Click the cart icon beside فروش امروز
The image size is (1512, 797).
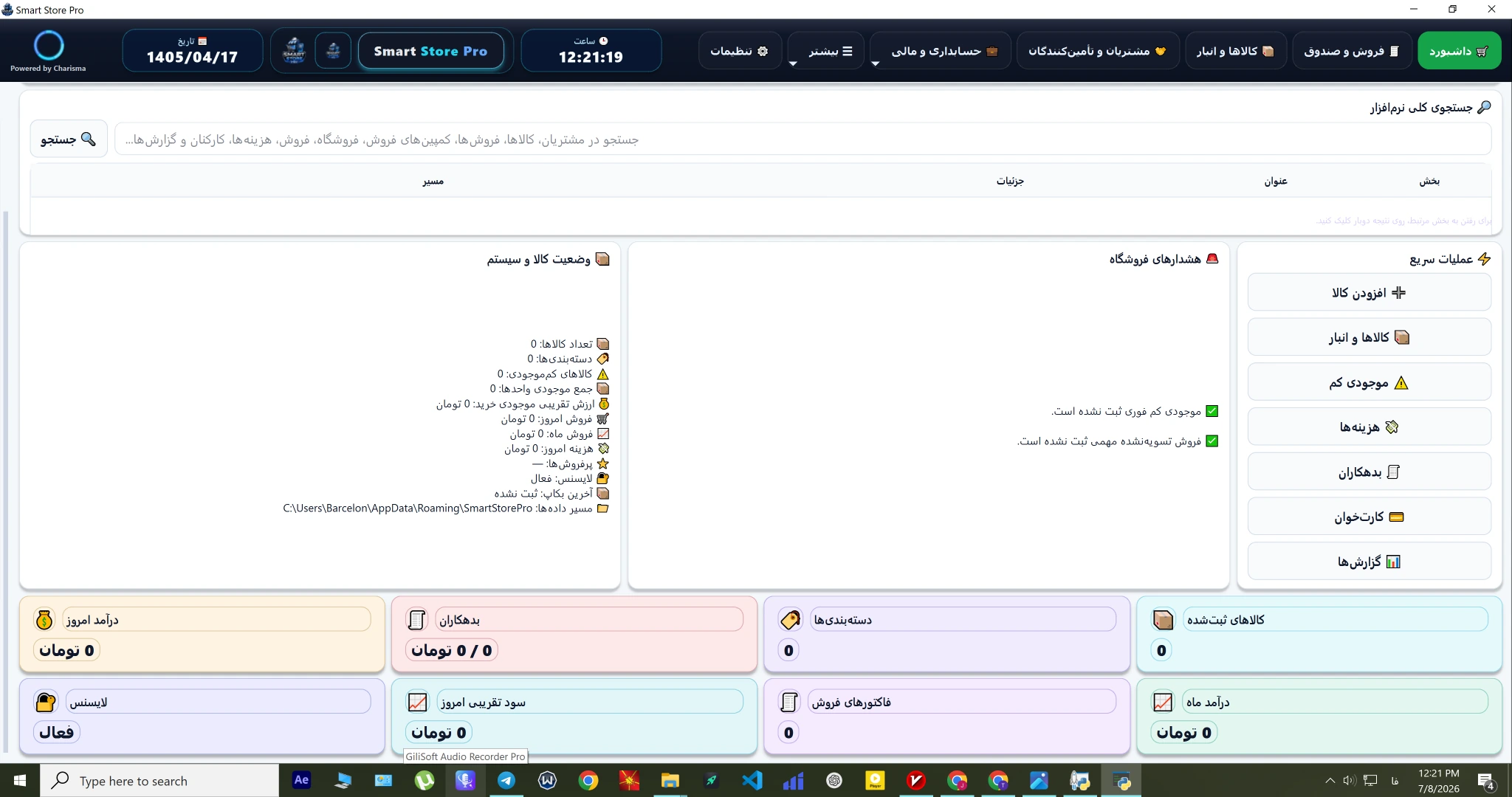(x=602, y=418)
